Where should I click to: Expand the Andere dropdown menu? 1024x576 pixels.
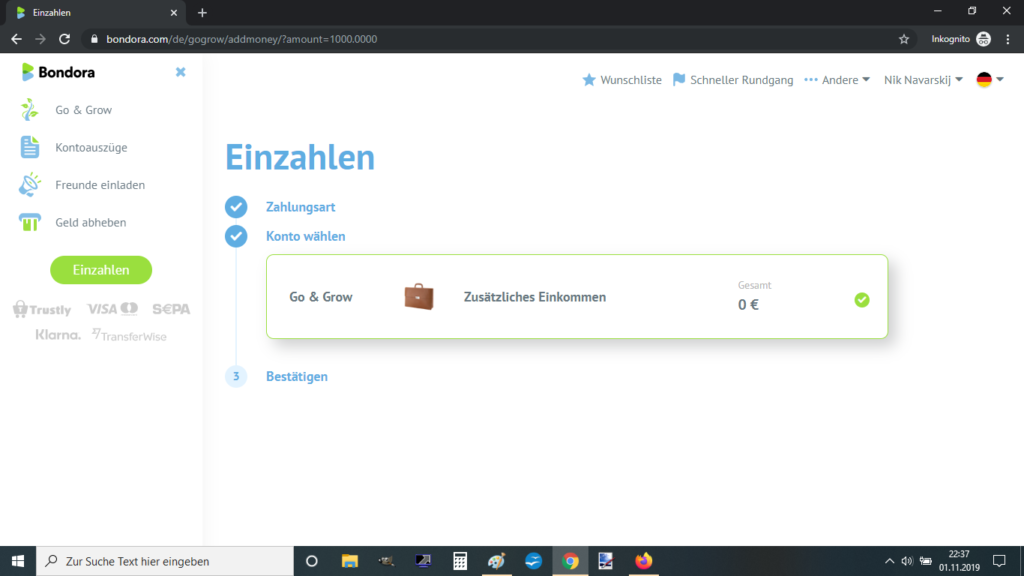[x=837, y=80]
